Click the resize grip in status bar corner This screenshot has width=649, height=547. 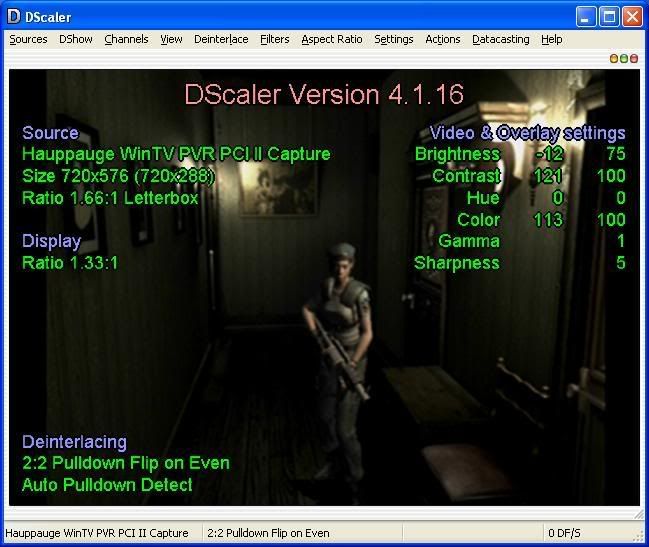(639, 536)
